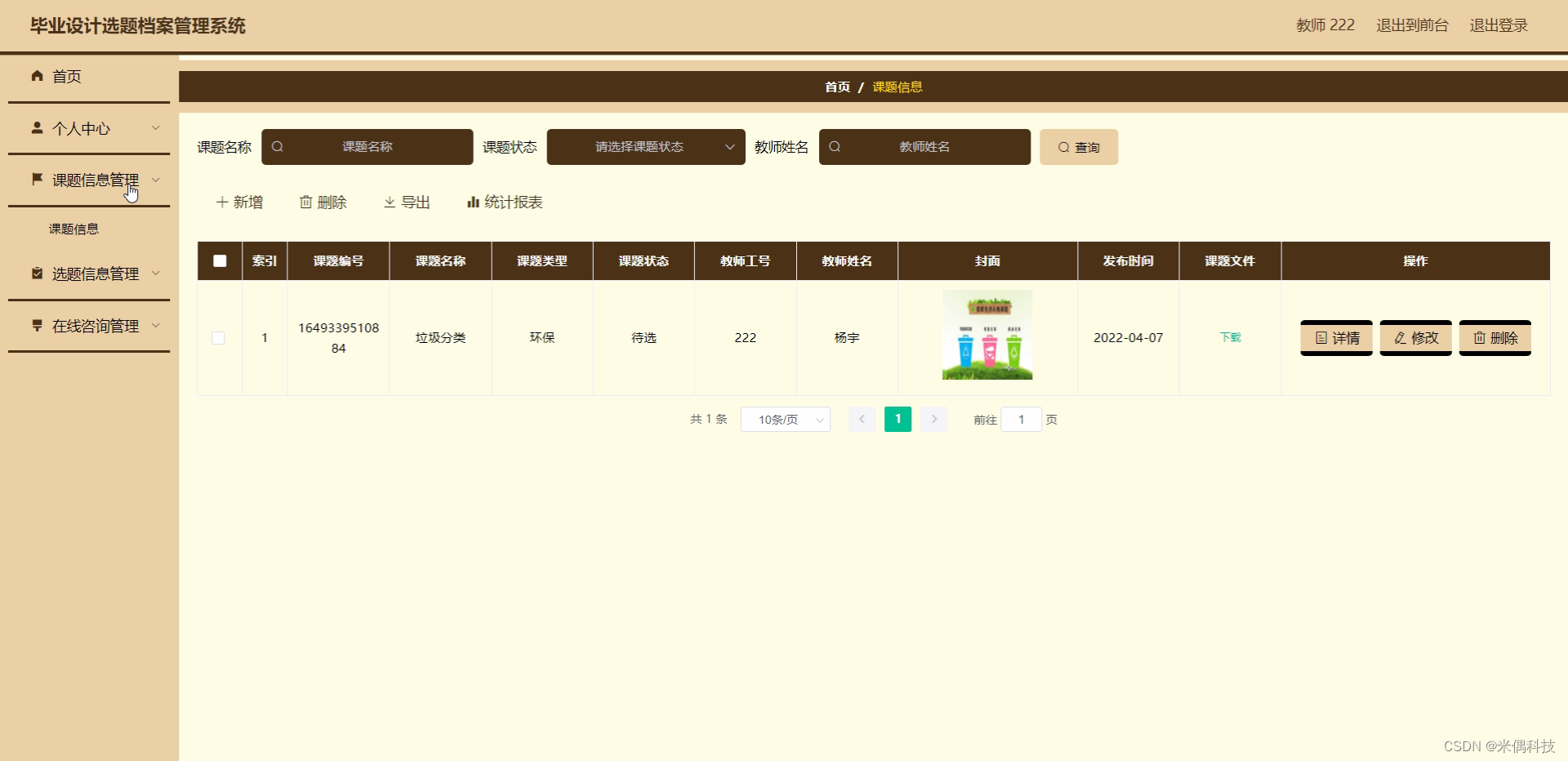
Task: Click the 新增 plus icon to add topic
Action: [x=220, y=202]
